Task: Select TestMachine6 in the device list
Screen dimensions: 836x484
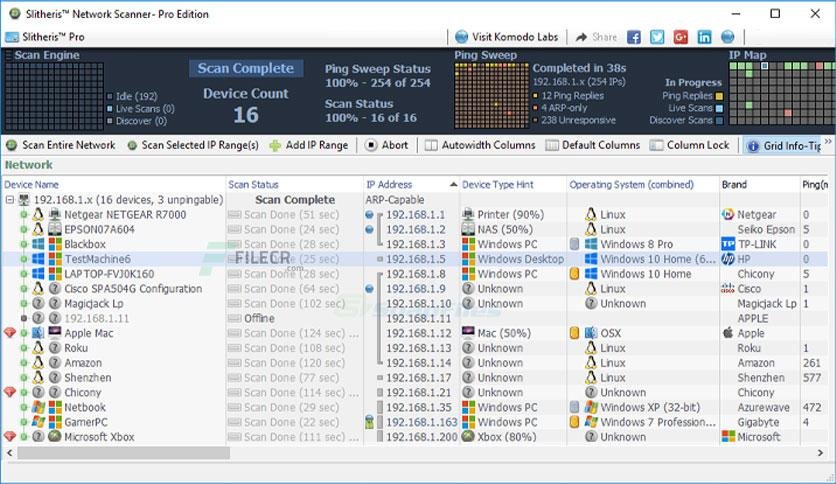Action: tap(98, 259)
